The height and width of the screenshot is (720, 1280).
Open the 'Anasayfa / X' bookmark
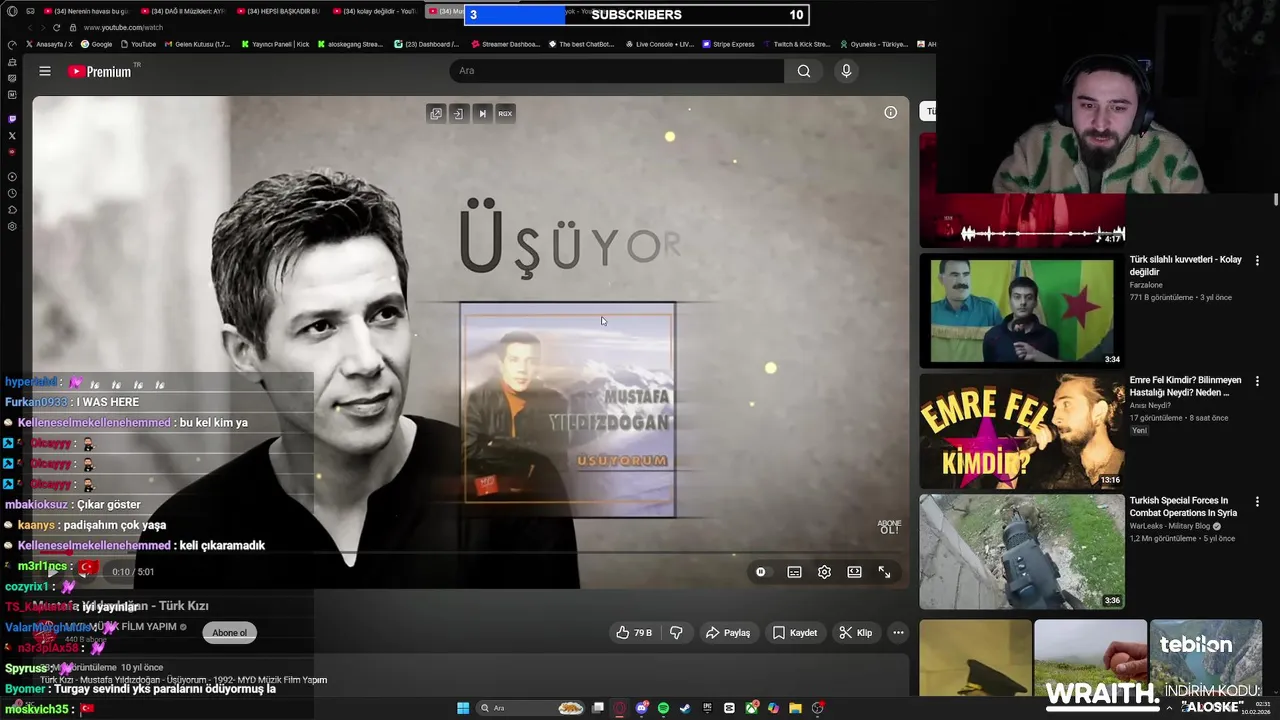(49, 44)
